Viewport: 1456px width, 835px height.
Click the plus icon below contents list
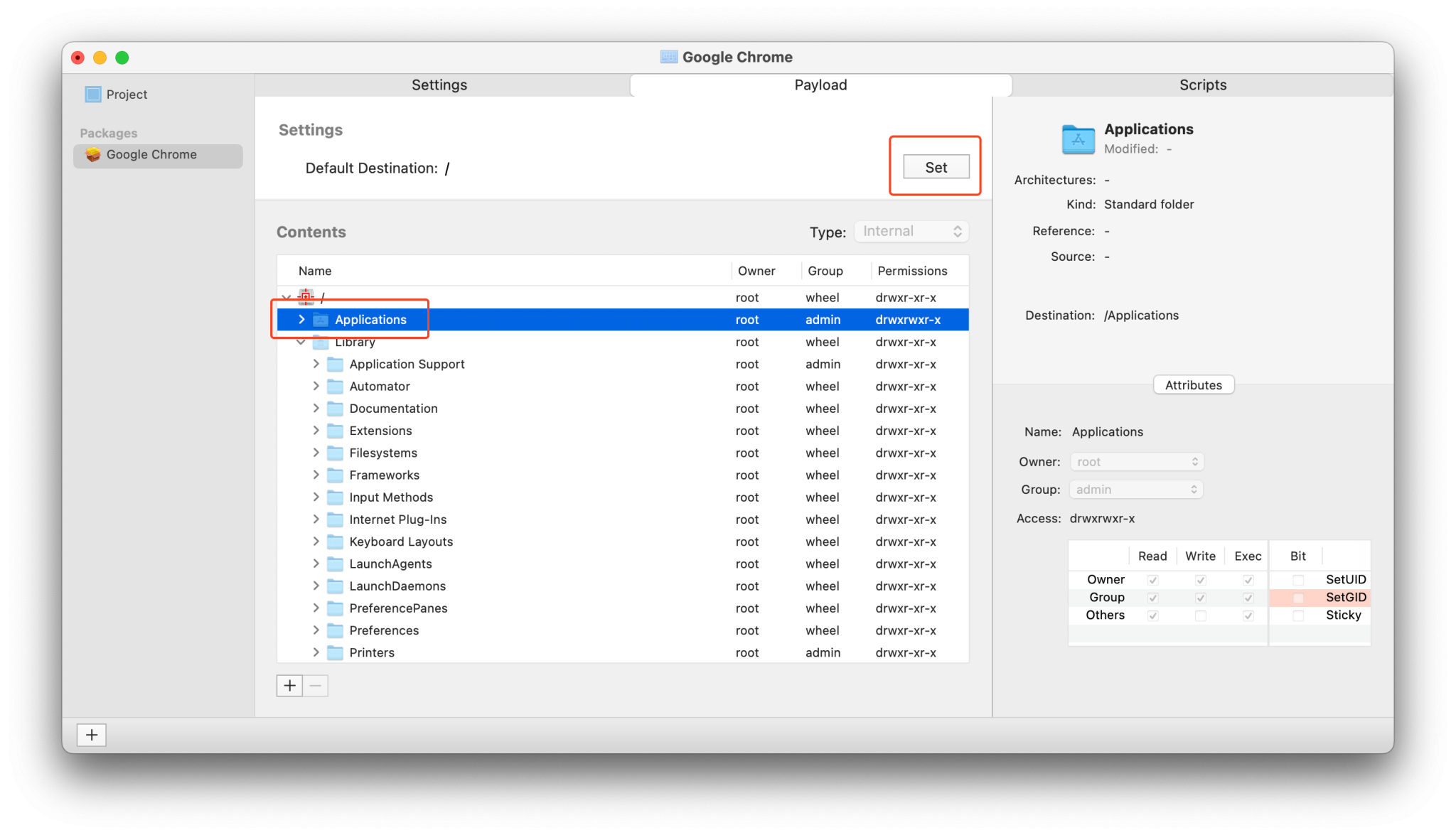coord(289,686)
